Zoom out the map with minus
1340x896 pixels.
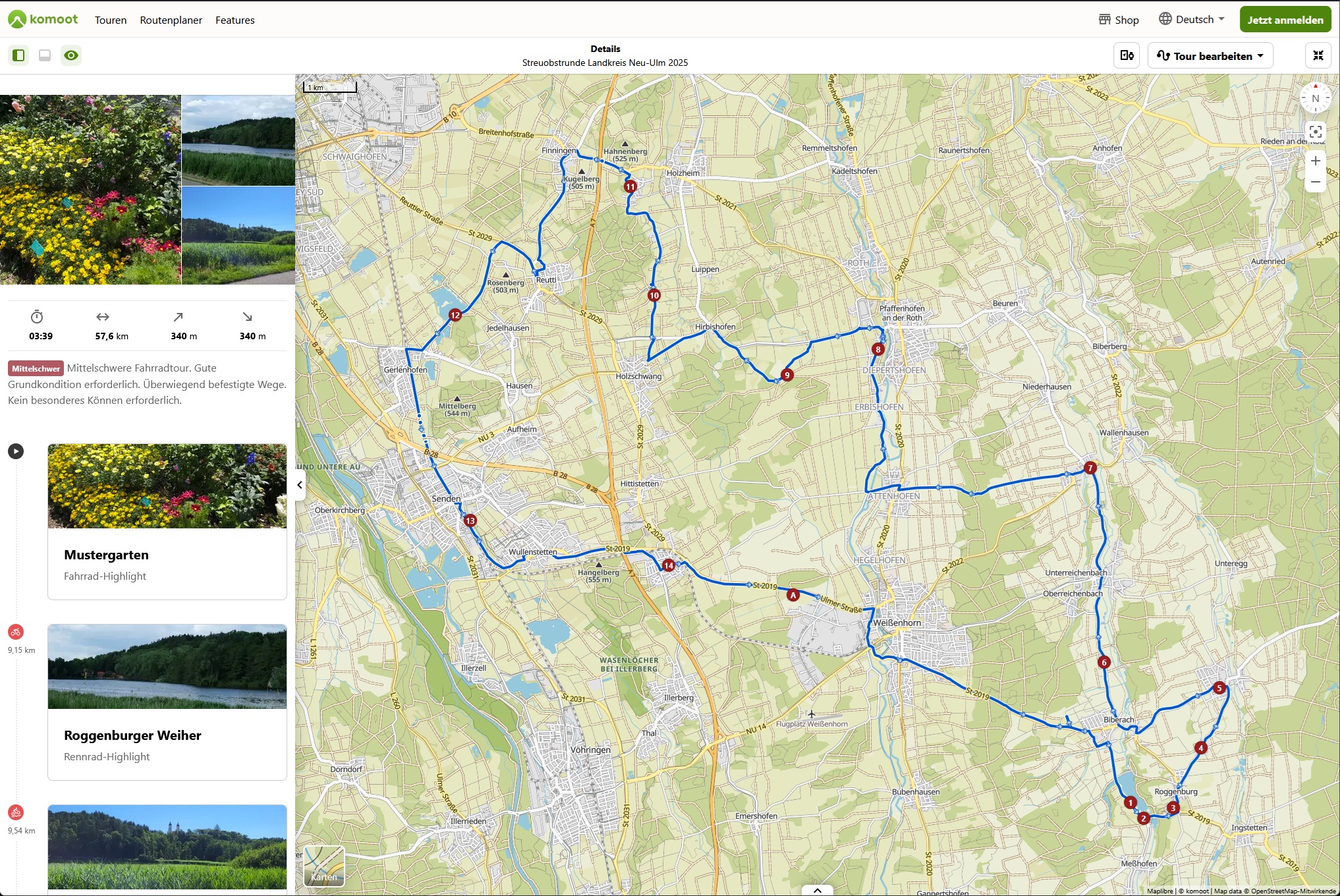pos(1316,182)
